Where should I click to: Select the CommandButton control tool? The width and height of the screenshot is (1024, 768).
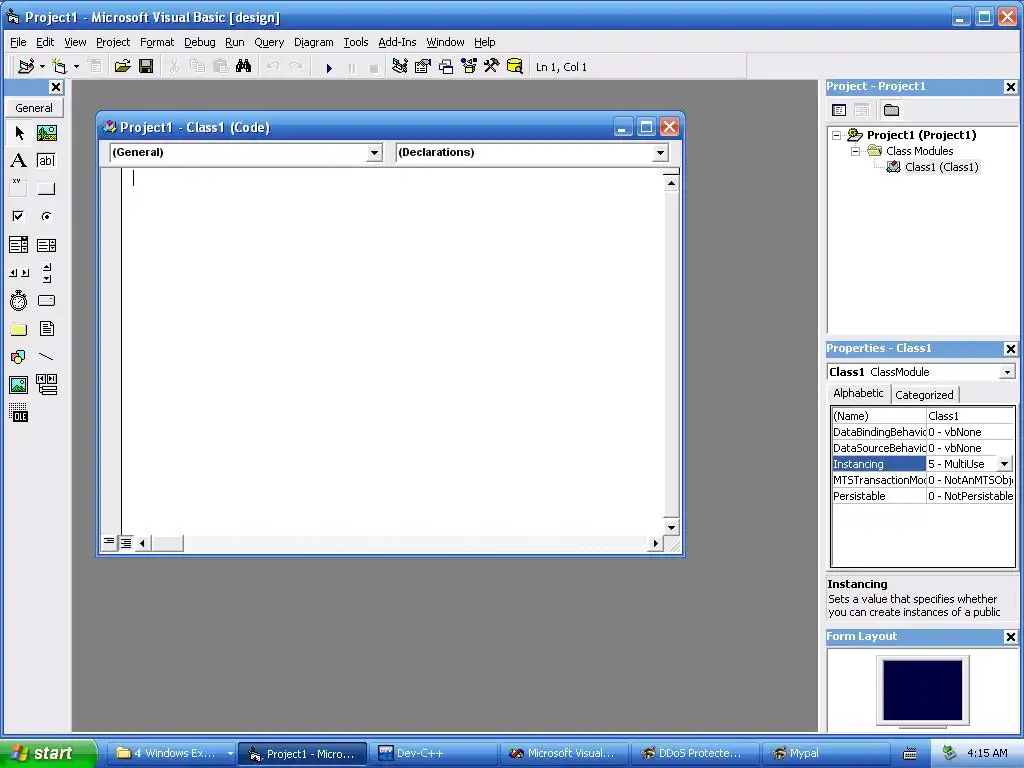46,189
